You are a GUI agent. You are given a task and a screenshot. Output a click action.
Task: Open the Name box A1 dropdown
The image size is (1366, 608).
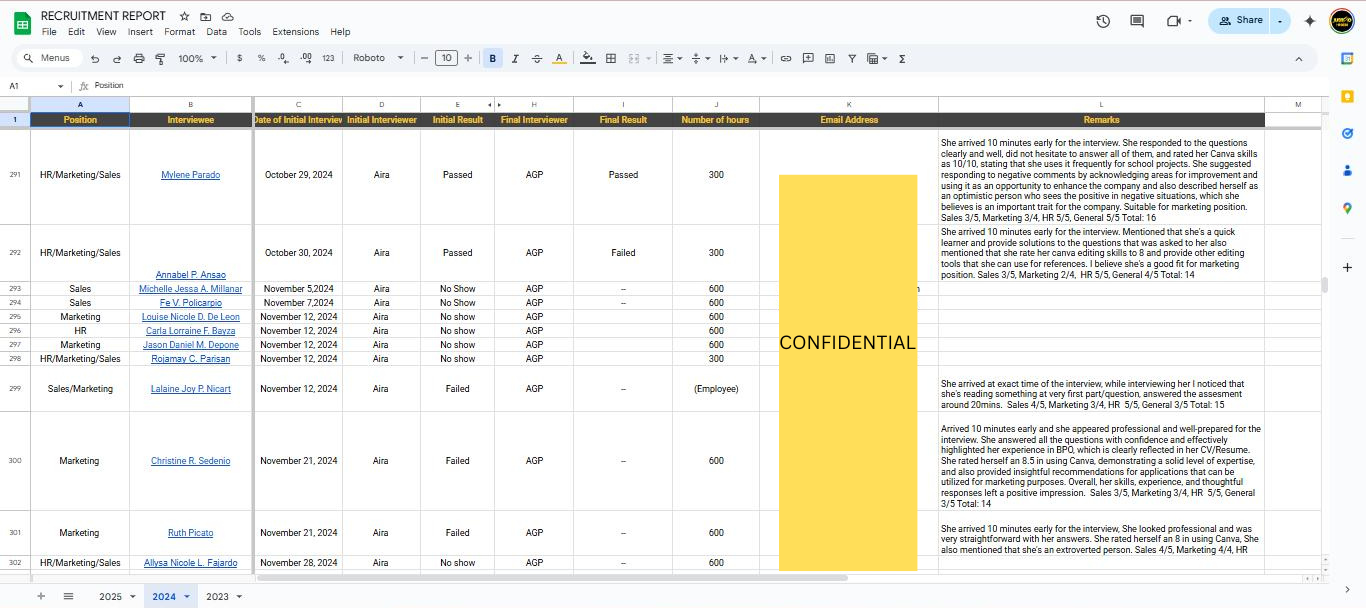click(x=60, y=86)
